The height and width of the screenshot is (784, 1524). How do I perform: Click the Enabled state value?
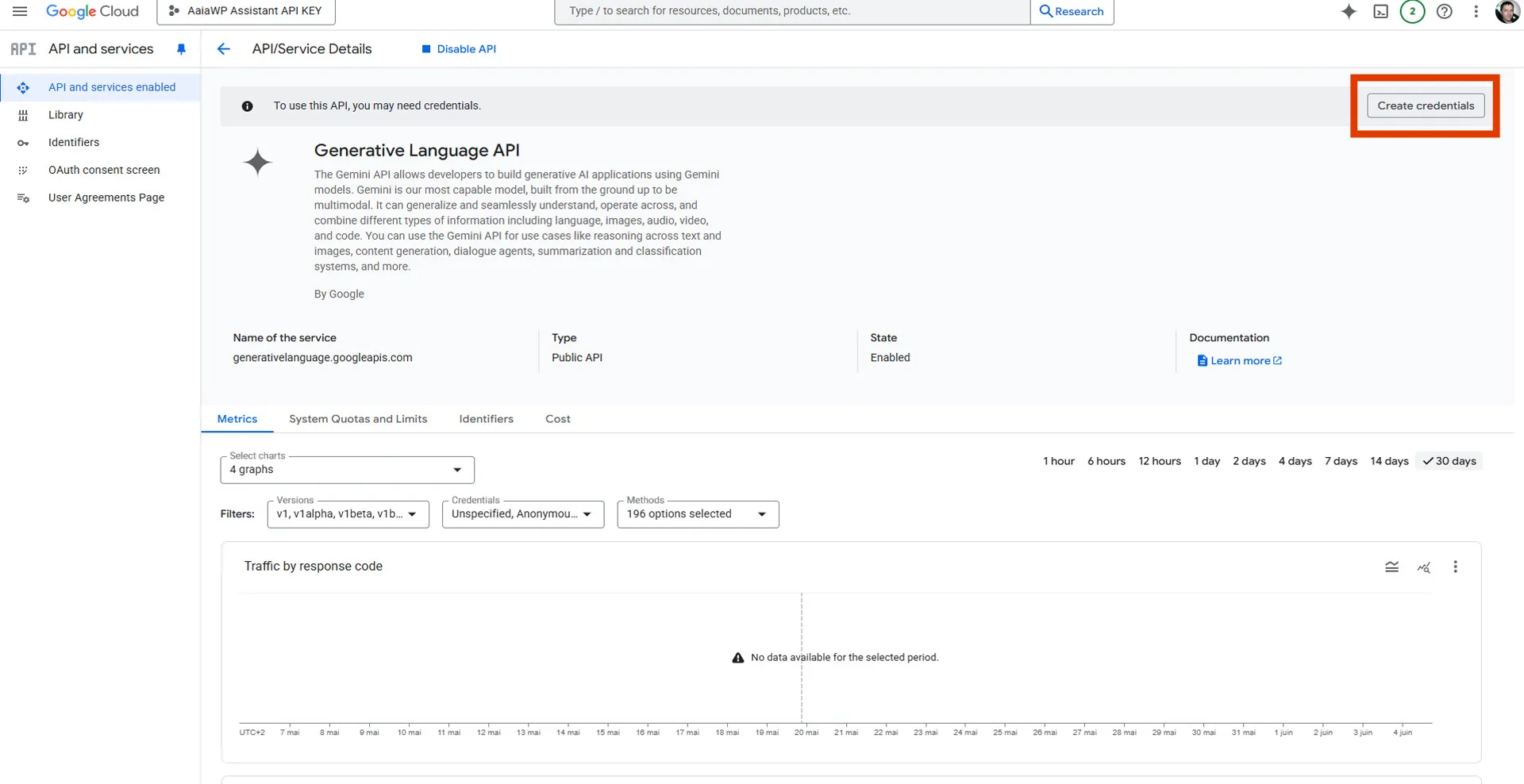click(x=890, y=358)
